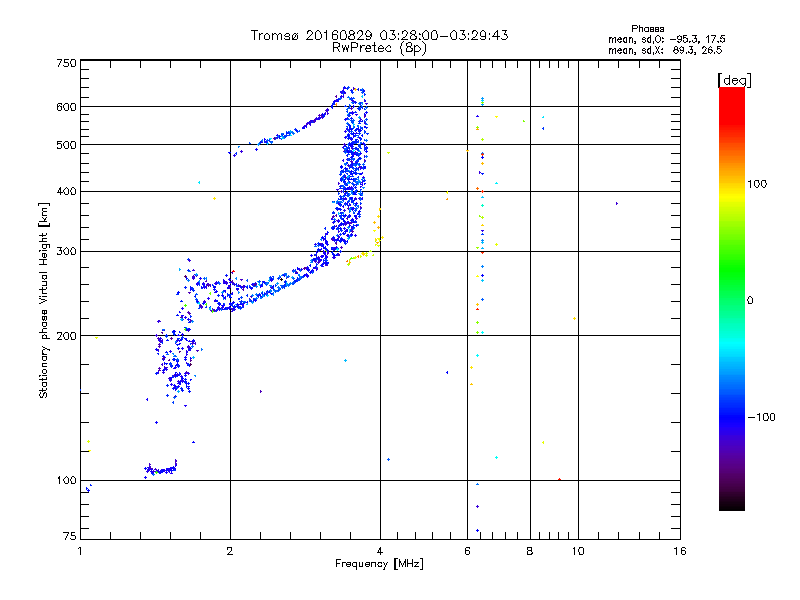Click the y-axis label '600'
This screenshot has height=600, width=800.
pos(66,107)
